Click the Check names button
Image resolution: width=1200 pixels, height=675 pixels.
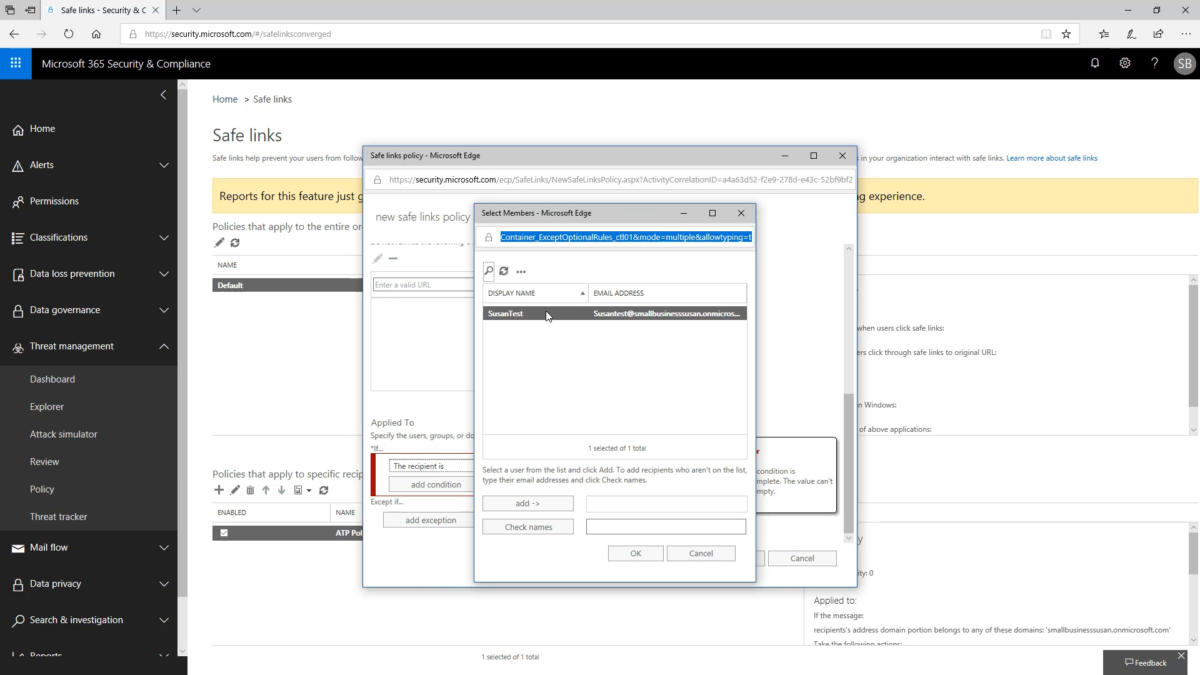point(528,527)
